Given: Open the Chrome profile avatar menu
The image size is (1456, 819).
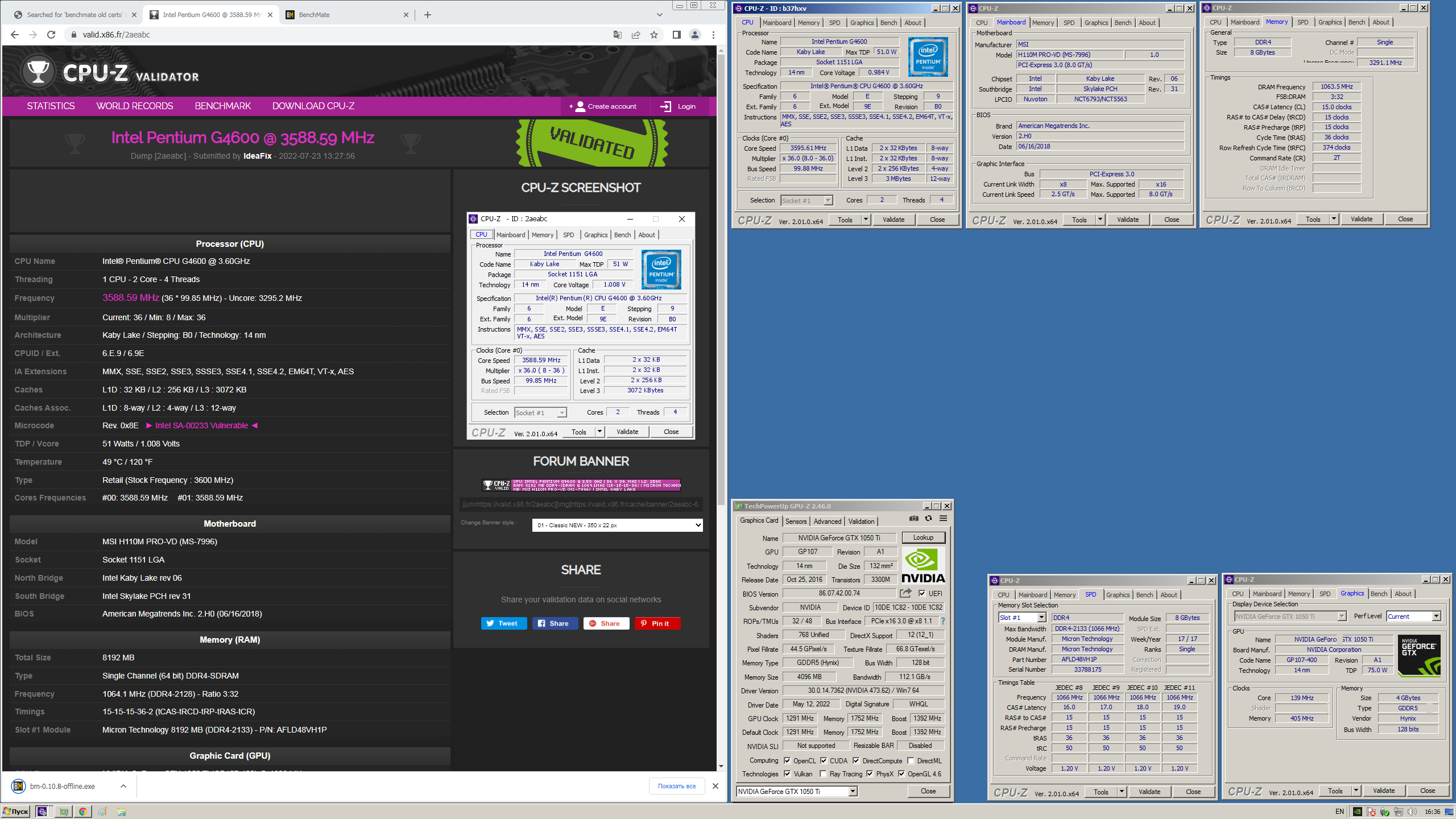Looking at the screenshot, I should tap(695, 35).
